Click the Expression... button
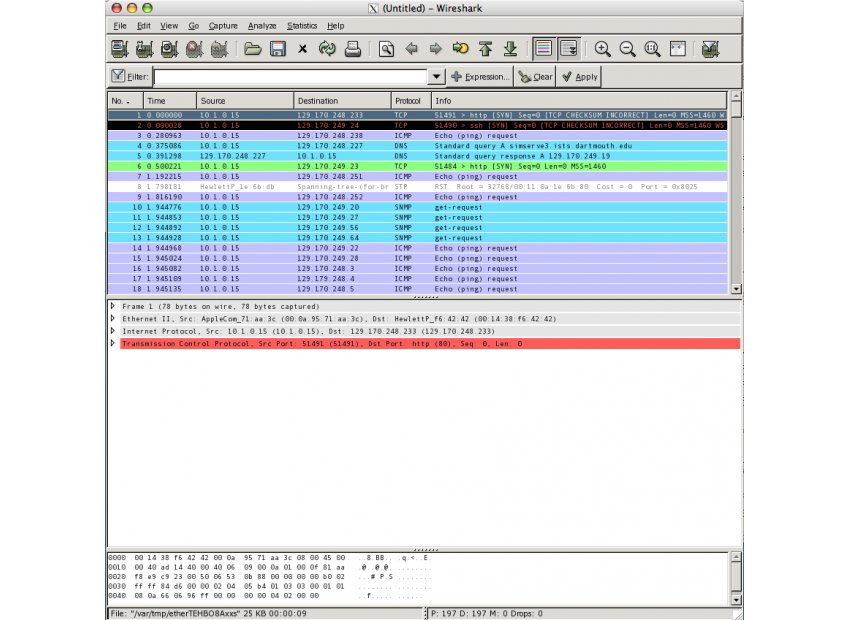The height and width of the screenshot is (620, 850). point(480,76)
